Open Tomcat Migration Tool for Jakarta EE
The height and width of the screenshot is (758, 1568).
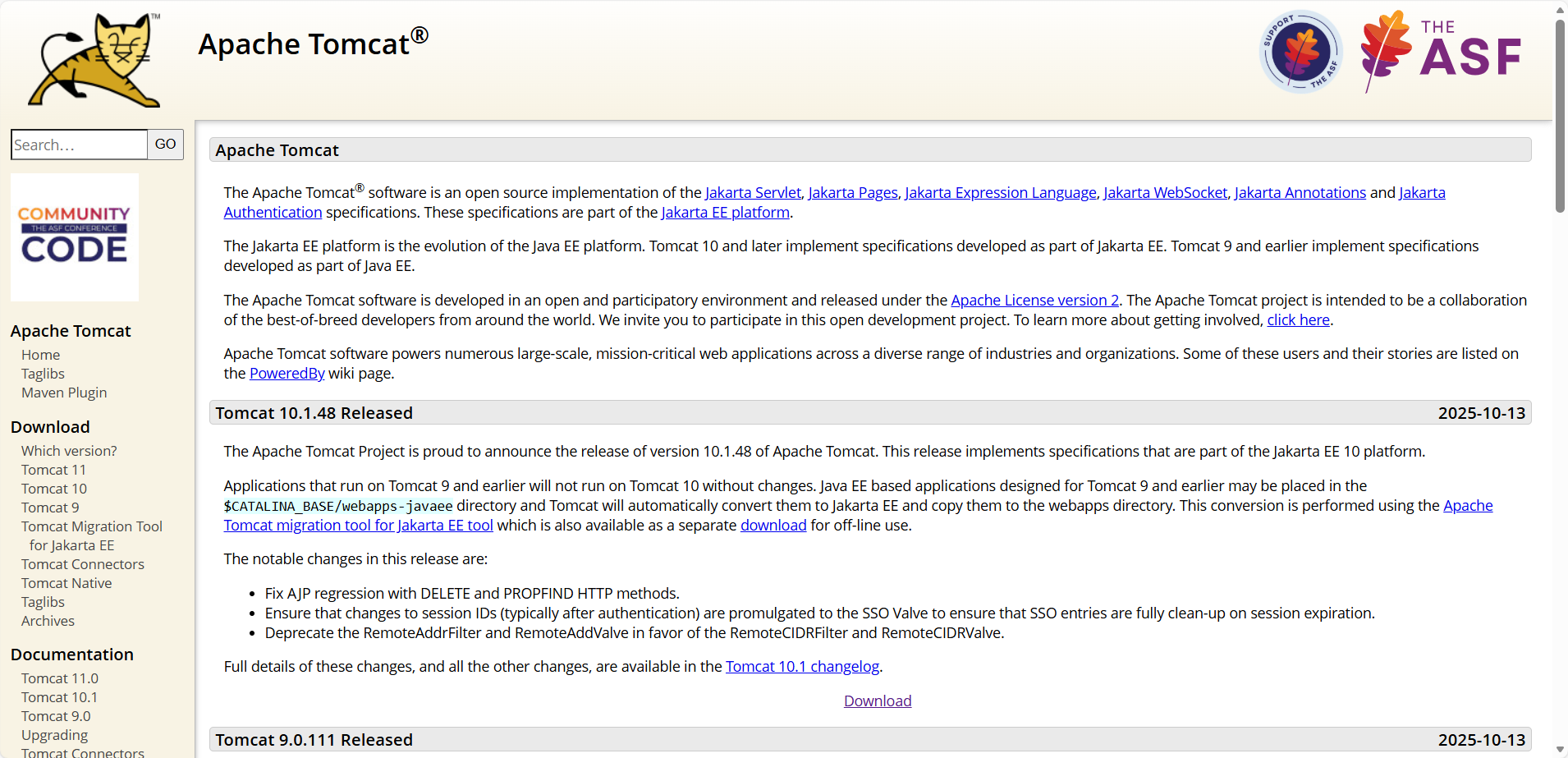tap(92, 535)
